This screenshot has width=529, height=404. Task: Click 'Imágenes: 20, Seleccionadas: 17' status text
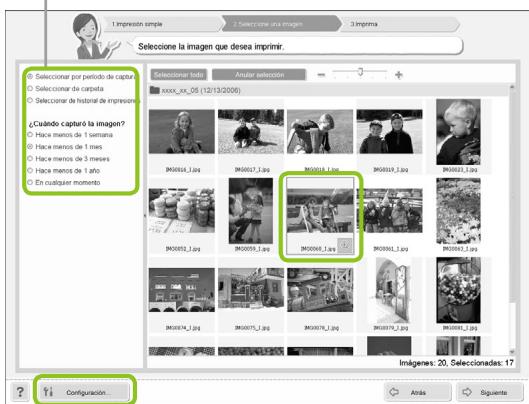point(456,363)
